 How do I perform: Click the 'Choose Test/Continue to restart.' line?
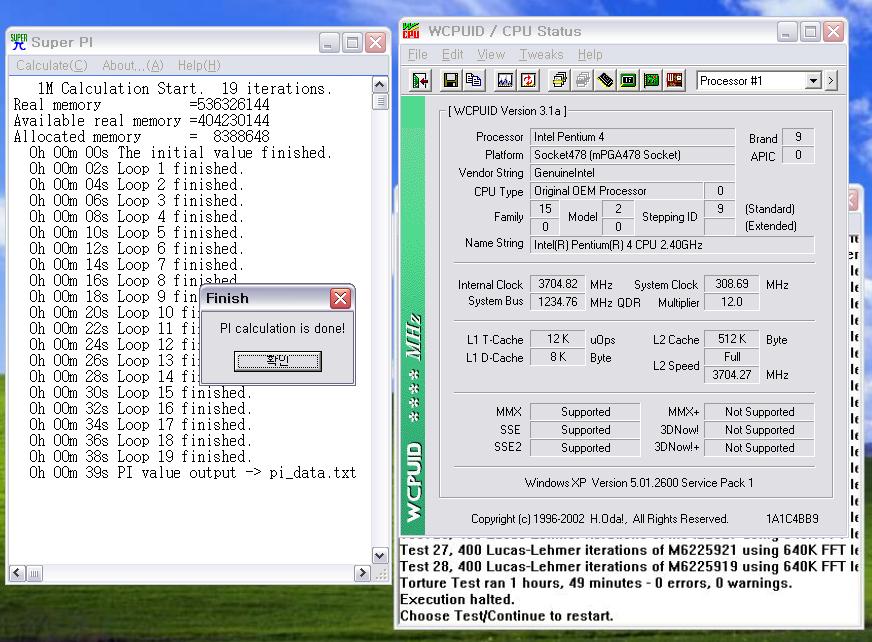[507, 616]
